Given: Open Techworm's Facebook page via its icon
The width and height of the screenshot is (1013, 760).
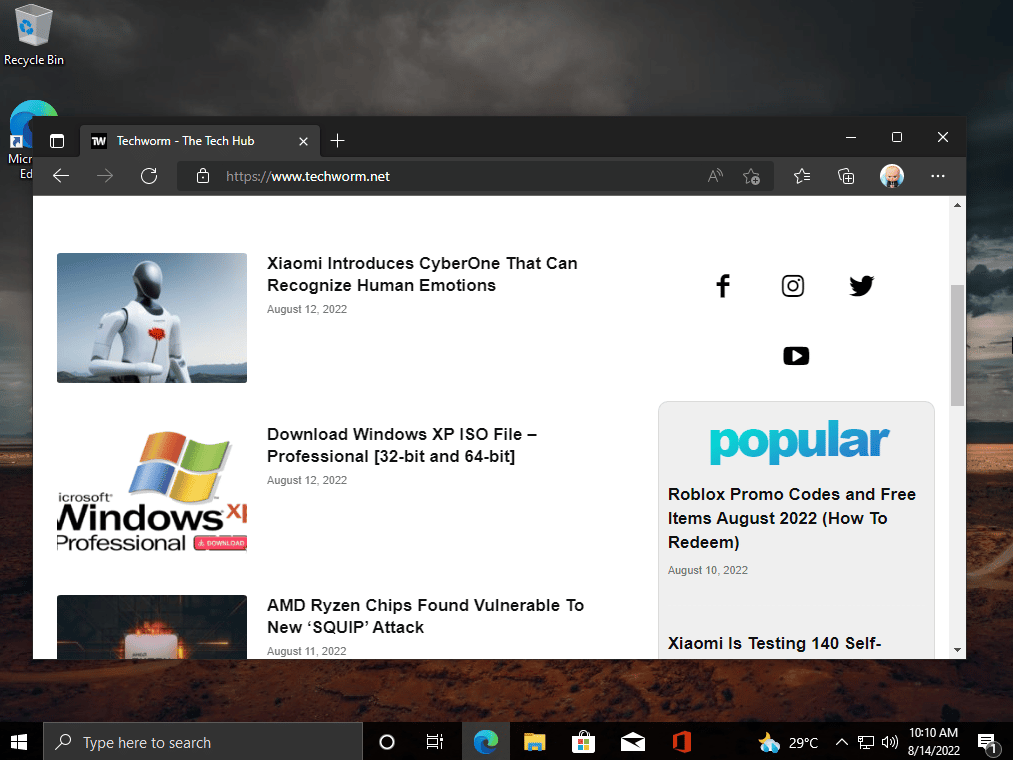Looking at the screenshot, I should coord(722,286).
